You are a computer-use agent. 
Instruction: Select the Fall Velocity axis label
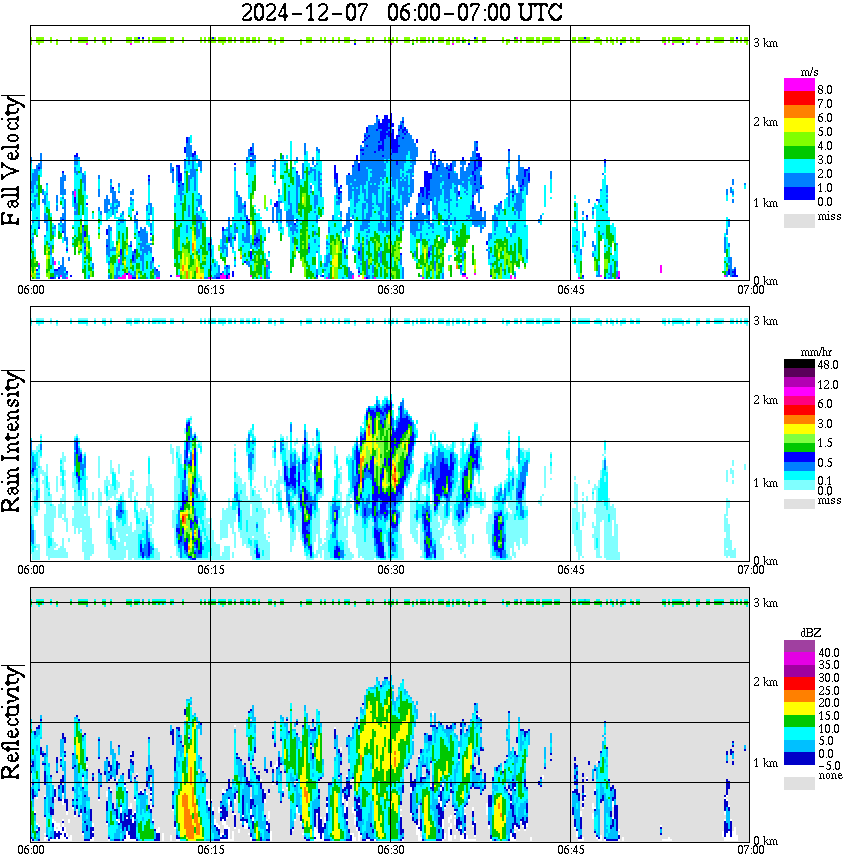12,161
